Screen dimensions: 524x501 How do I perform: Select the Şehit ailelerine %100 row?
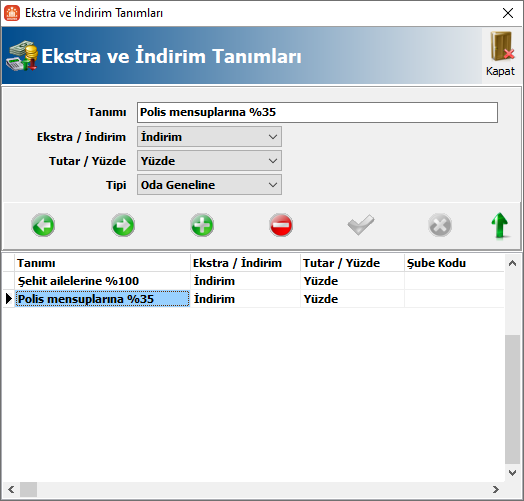(x=253, y=281)
